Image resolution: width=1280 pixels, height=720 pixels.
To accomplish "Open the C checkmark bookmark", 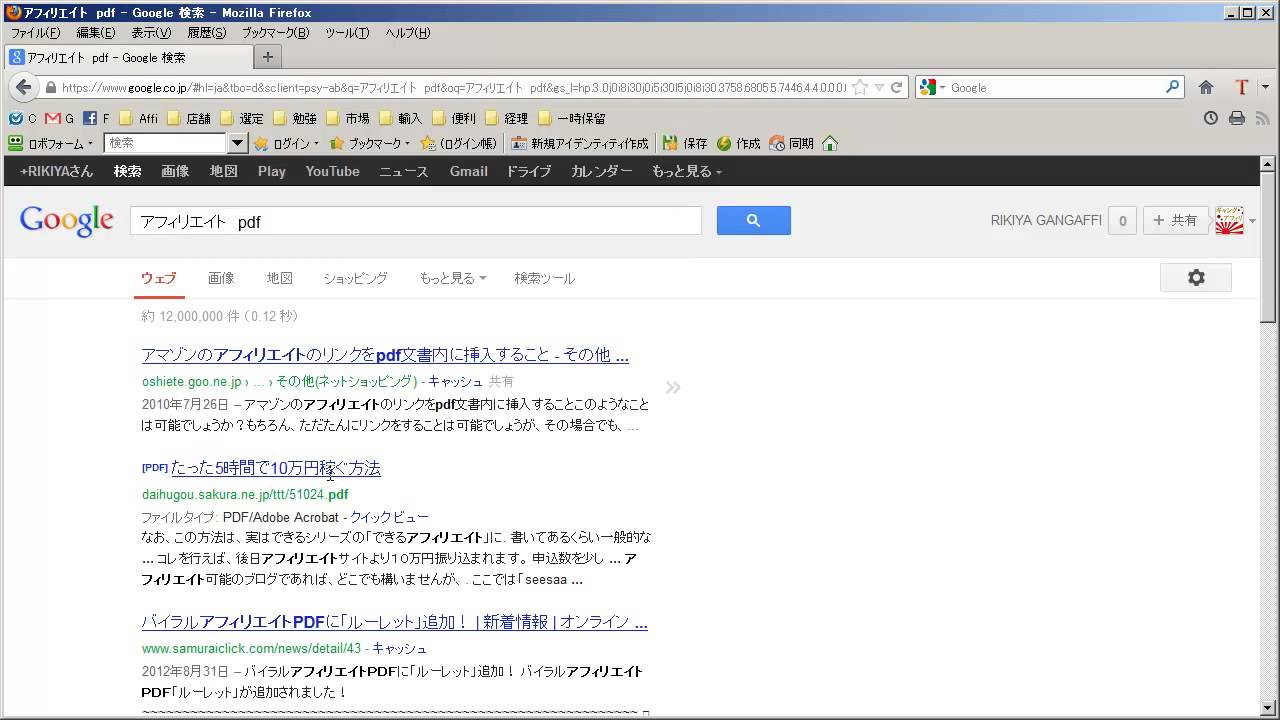I will [x=23, y=118].
